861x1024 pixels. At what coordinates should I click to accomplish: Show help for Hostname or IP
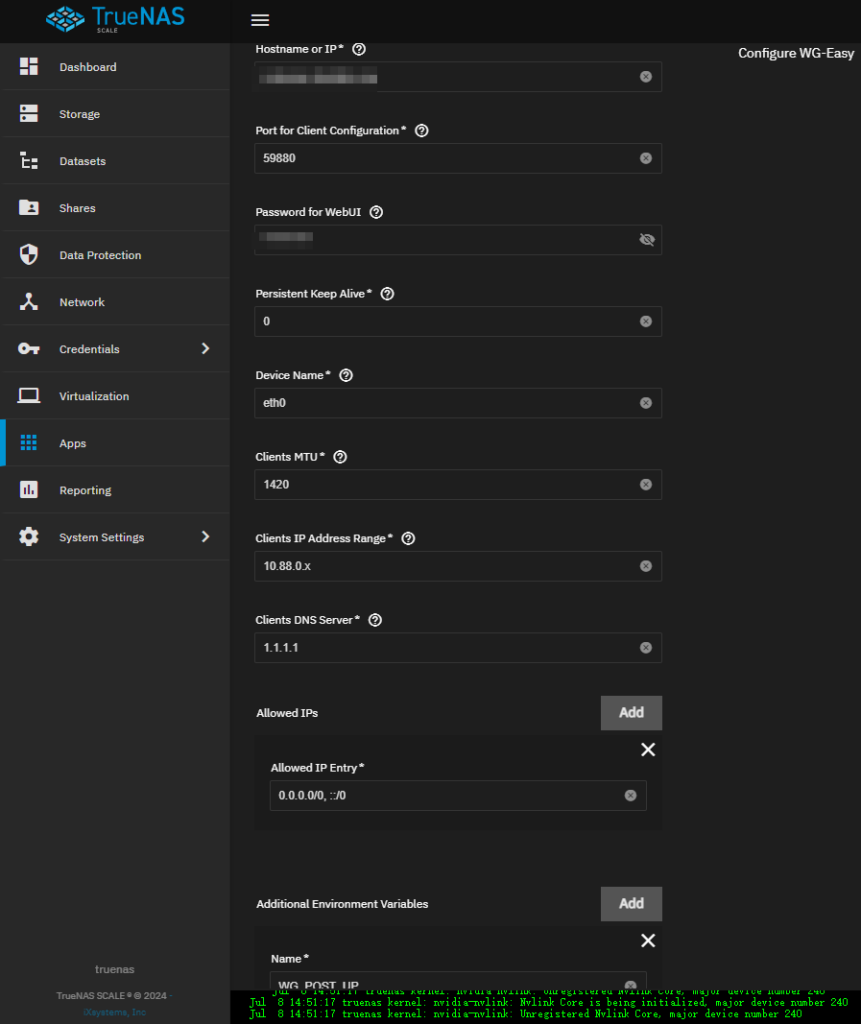point(359,49)
